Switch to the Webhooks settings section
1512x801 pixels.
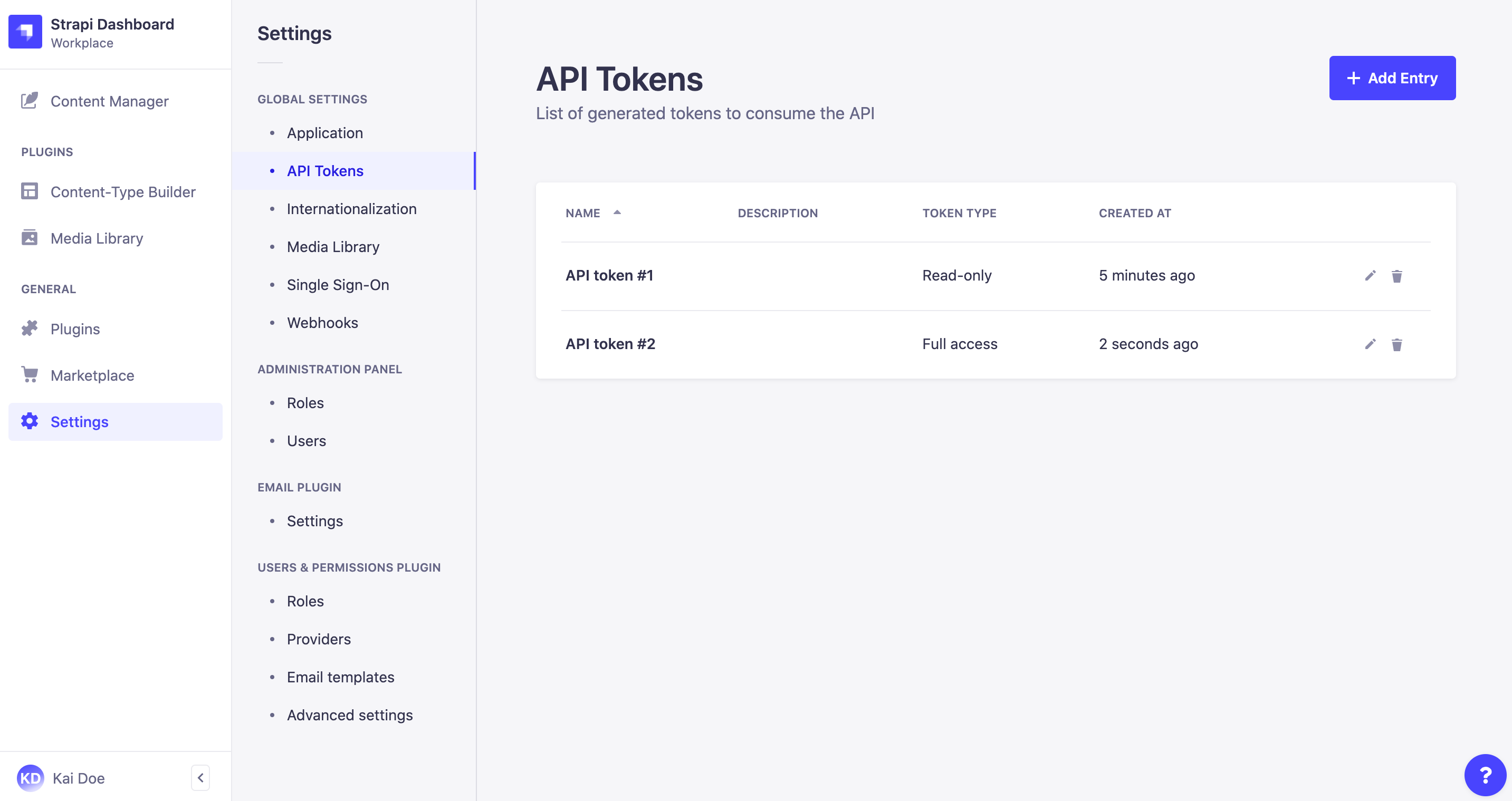pos(322,322)
